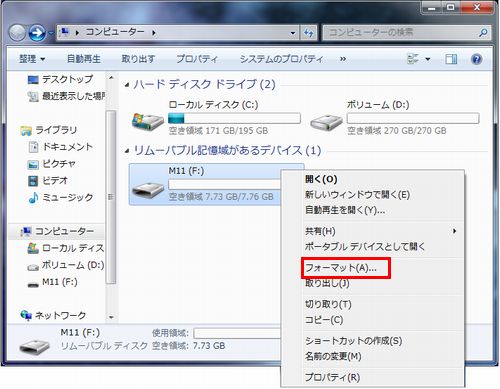Viewport: 500px width, 389px height.
Task: Click the navigation pane scroll-down arrow
Action: pyautogui.click(x=111, y=317)
